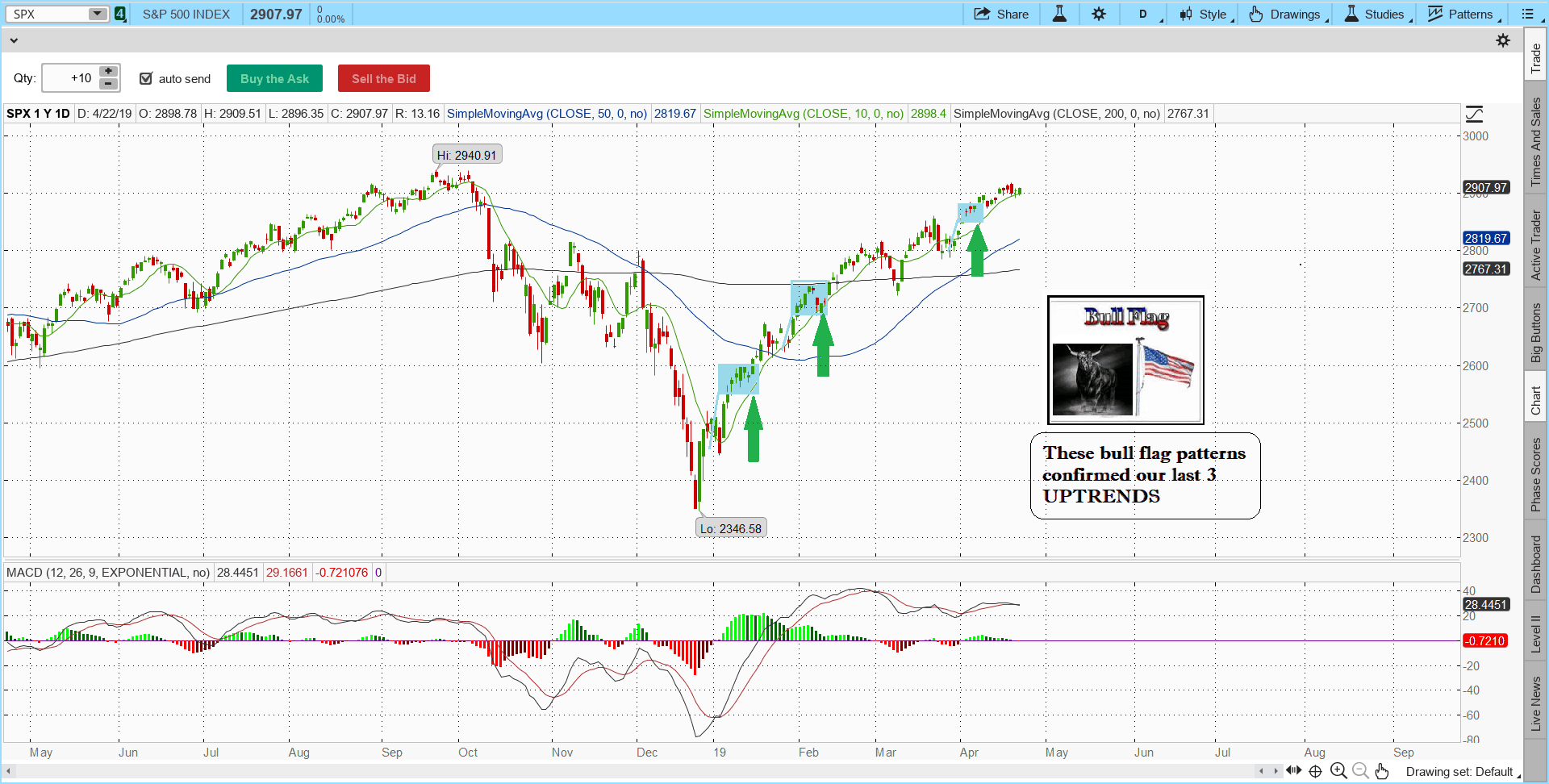Decrease quantity with the minus stepper
Screen dimensions: 1549x784
(x=108, y=84)
